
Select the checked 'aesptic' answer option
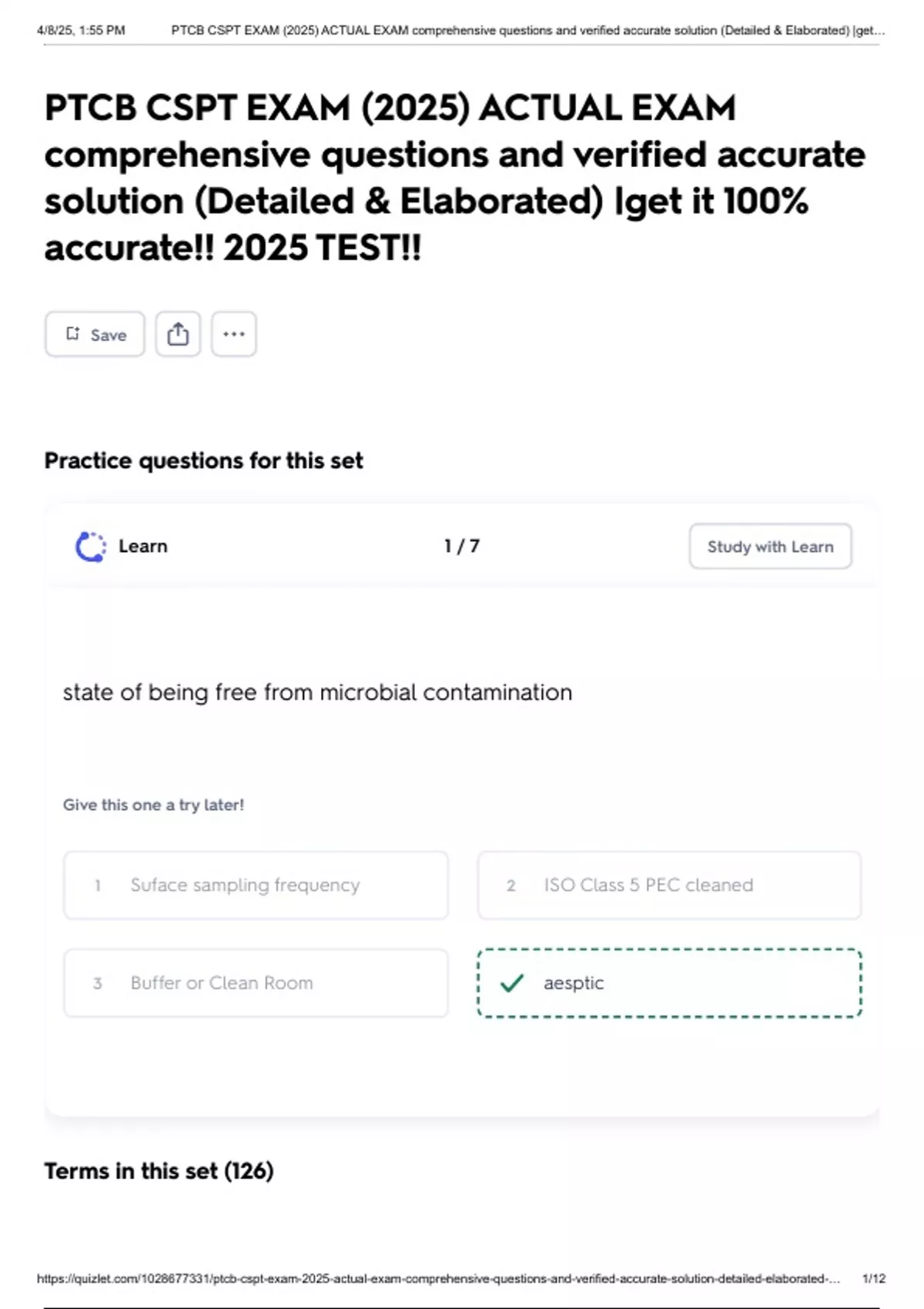669,983
